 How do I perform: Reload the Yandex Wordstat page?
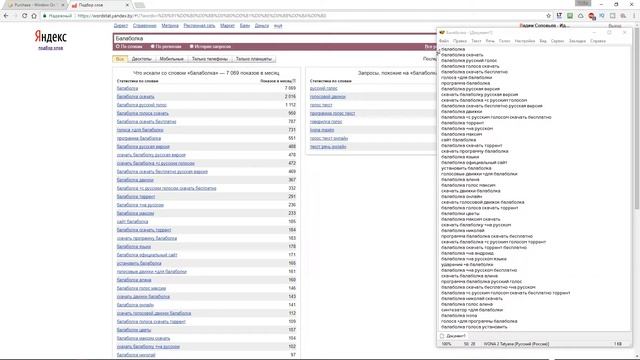click(24, 16)
